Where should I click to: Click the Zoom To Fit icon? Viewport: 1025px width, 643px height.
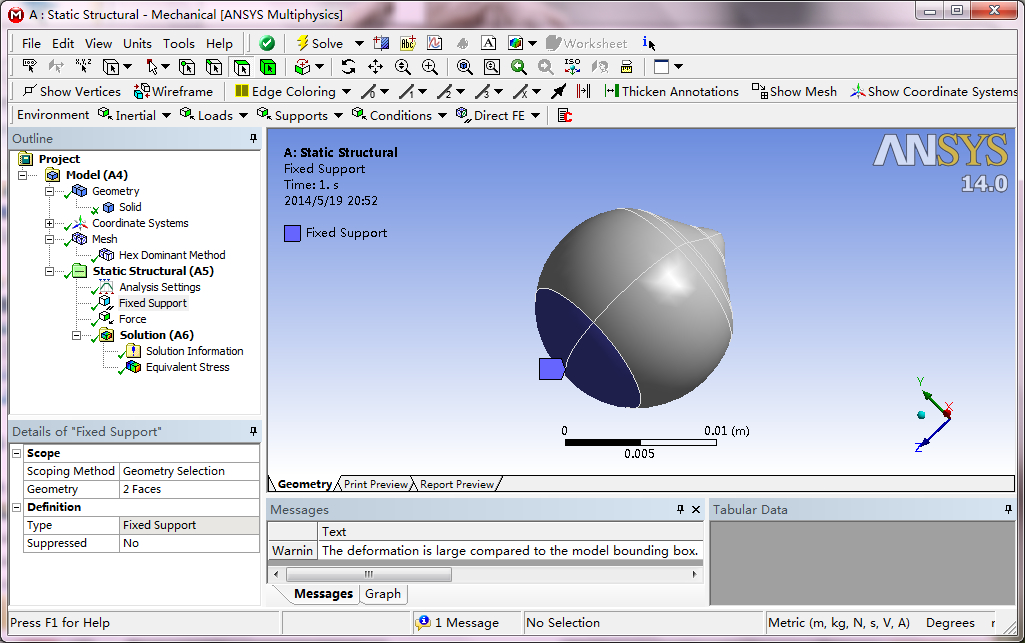click(x=465, y=67)
